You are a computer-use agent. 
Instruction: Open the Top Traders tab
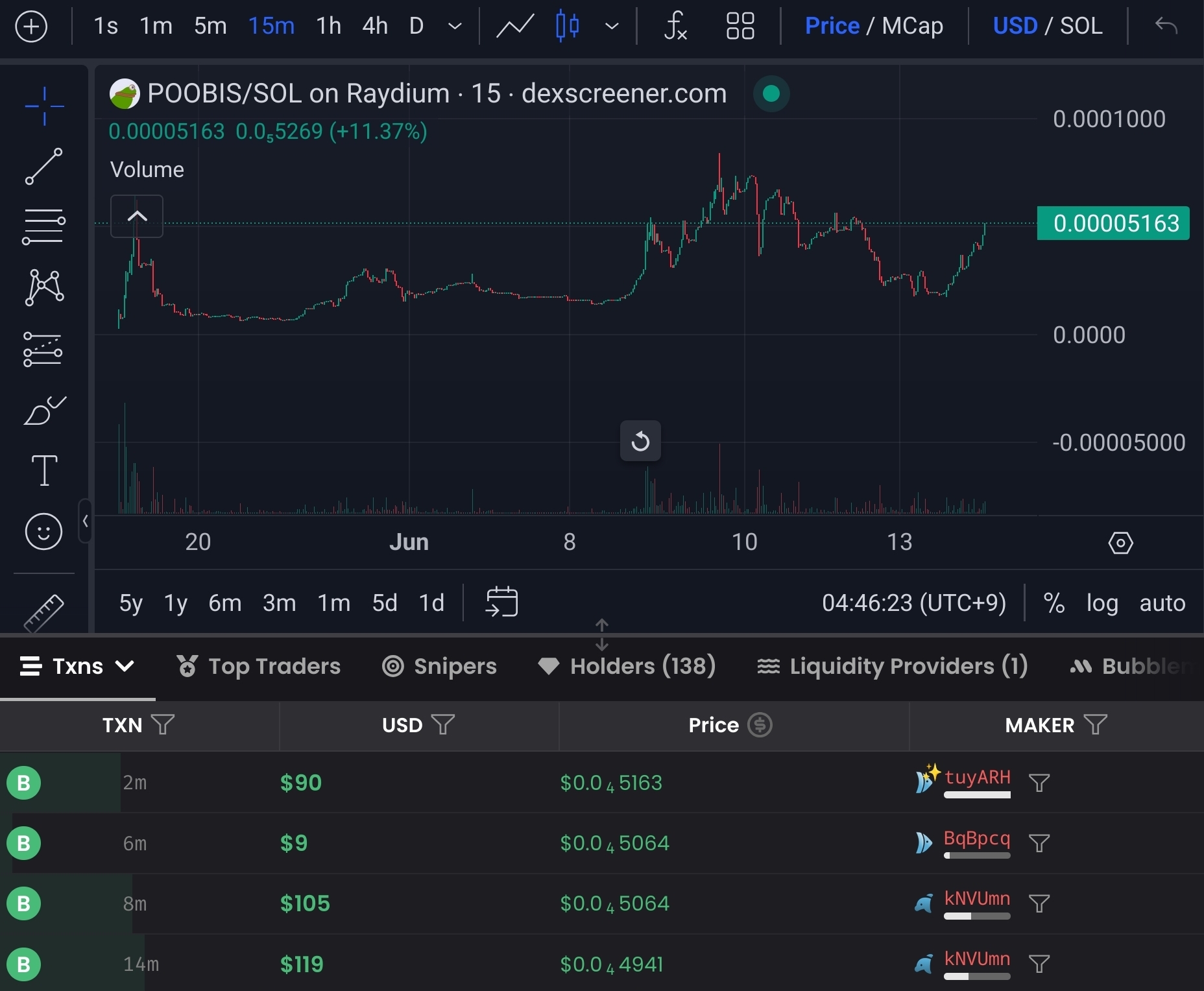[259, 666]
